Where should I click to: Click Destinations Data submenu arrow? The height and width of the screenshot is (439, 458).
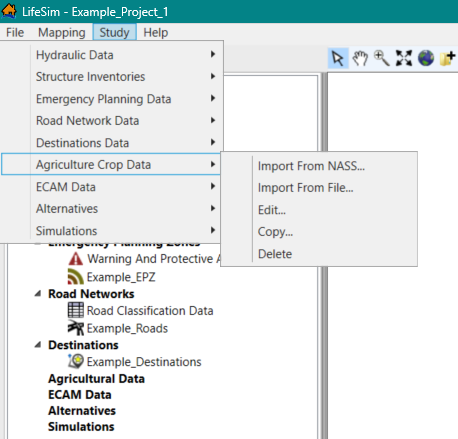click(x=213, y=142)
